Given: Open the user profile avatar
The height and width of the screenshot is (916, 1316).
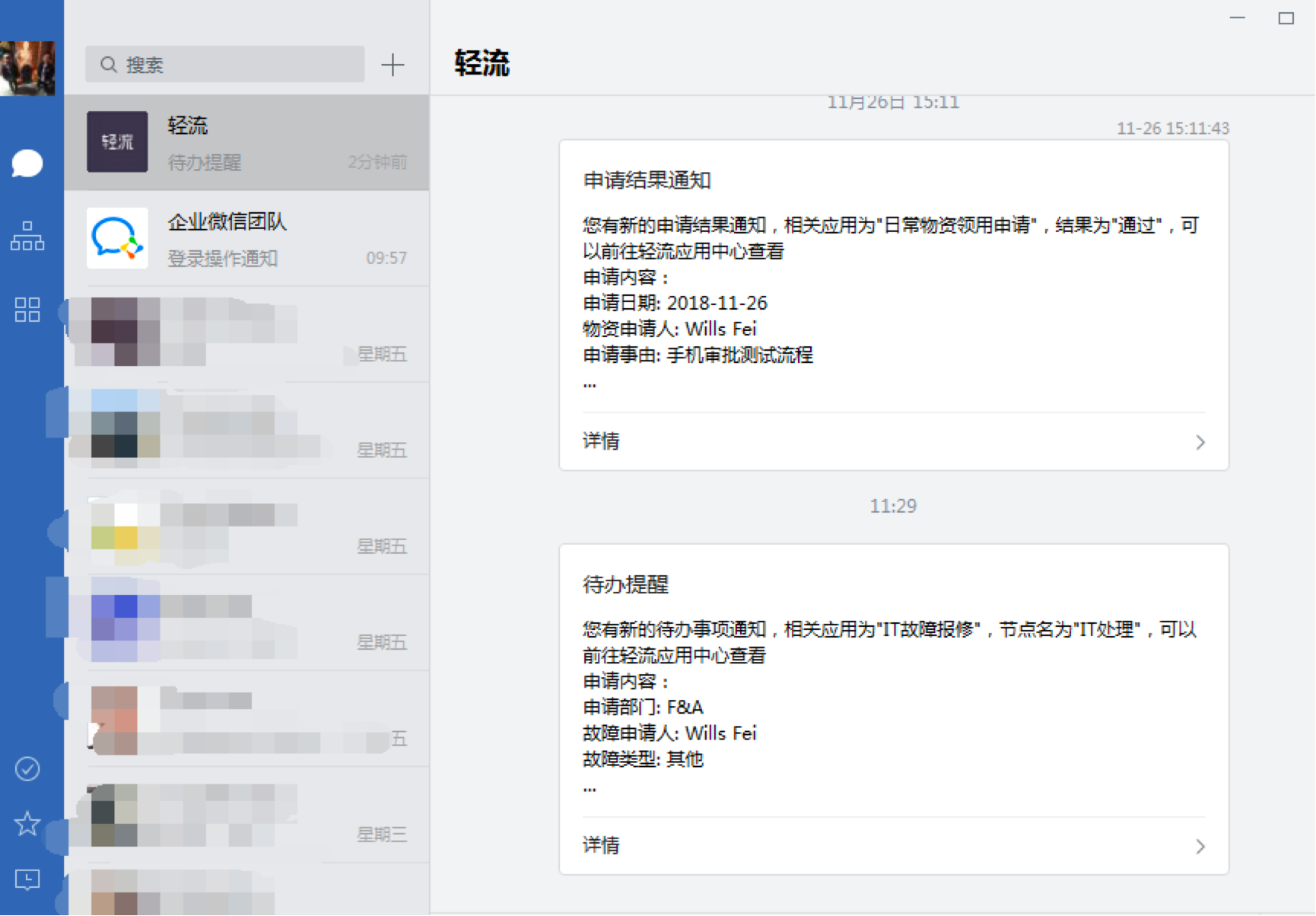Looking at the screenshot, I should [27, 68].
